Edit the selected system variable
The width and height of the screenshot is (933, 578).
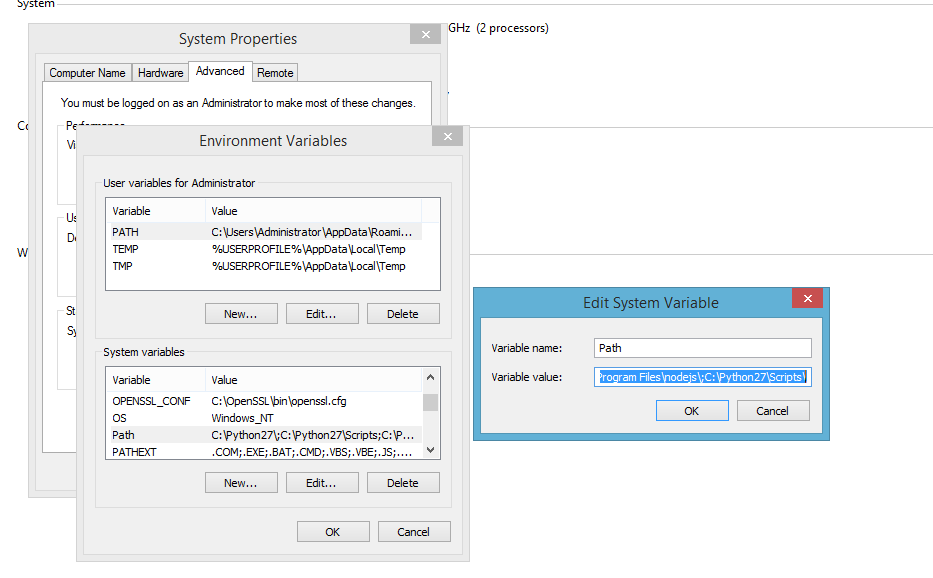(322, 483)
